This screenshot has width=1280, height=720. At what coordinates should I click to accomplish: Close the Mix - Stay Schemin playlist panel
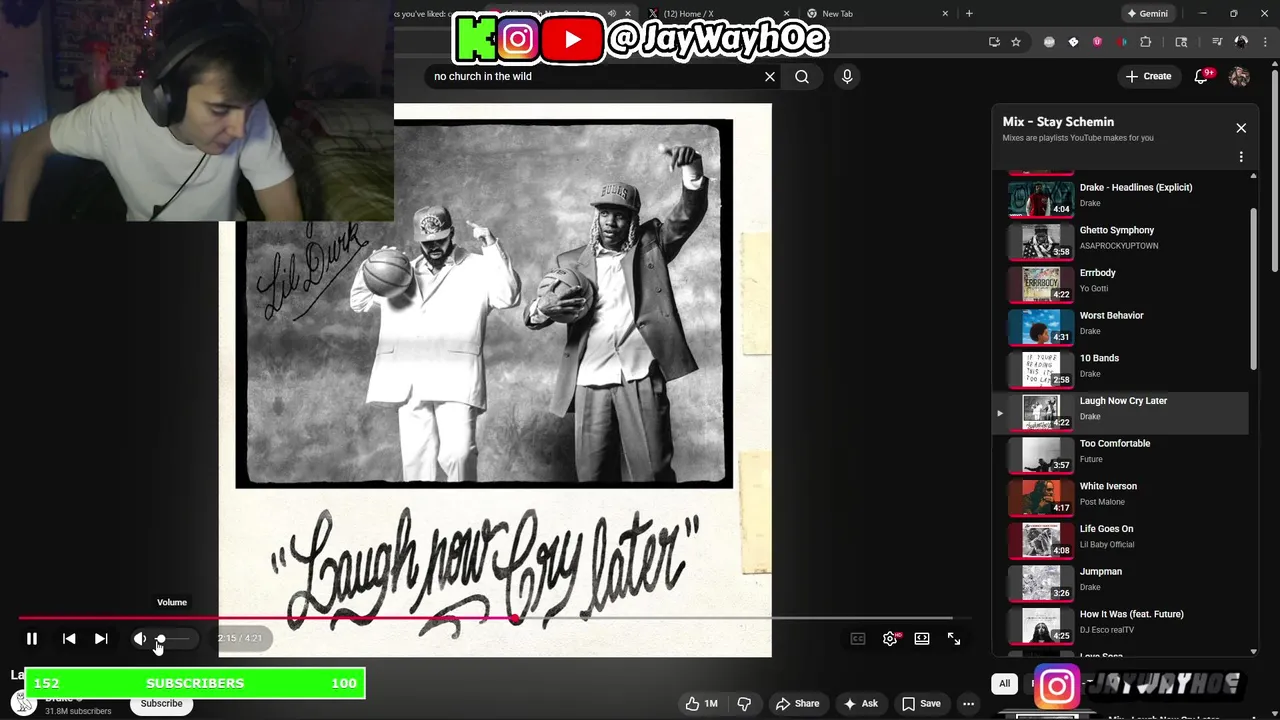(x=1241, y=128)
